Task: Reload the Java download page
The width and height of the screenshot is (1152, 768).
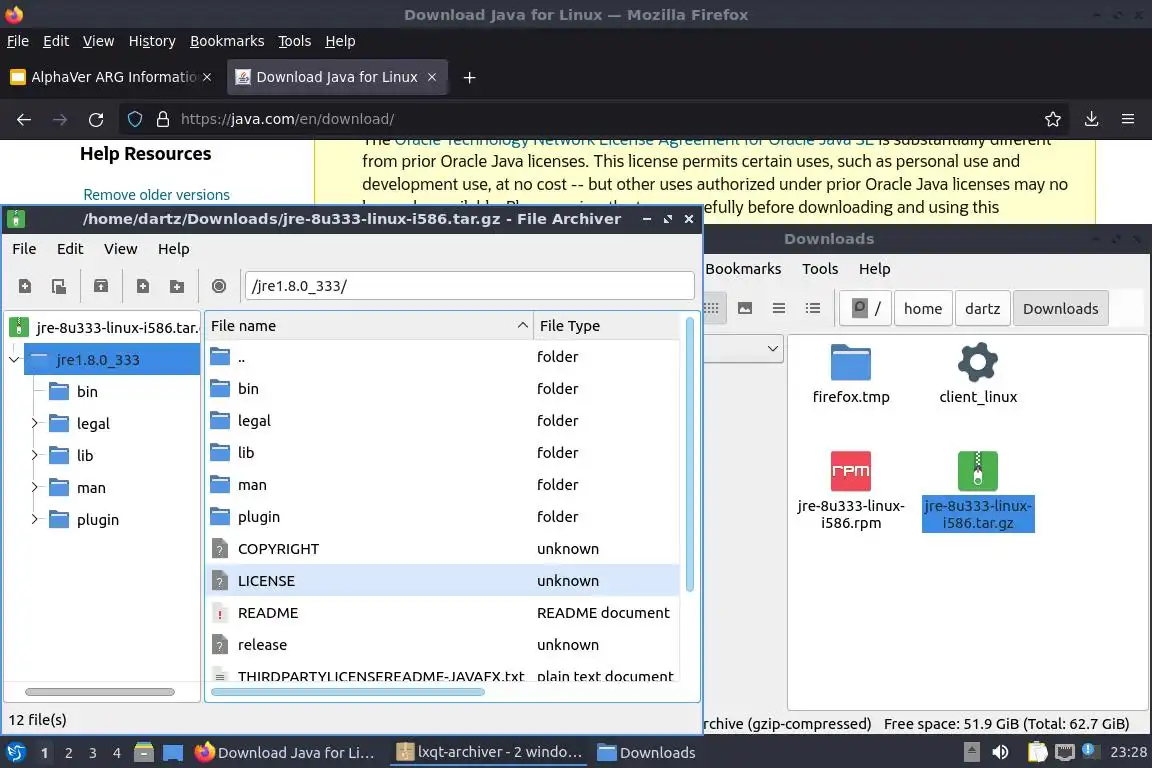Action: coord(96,119)
